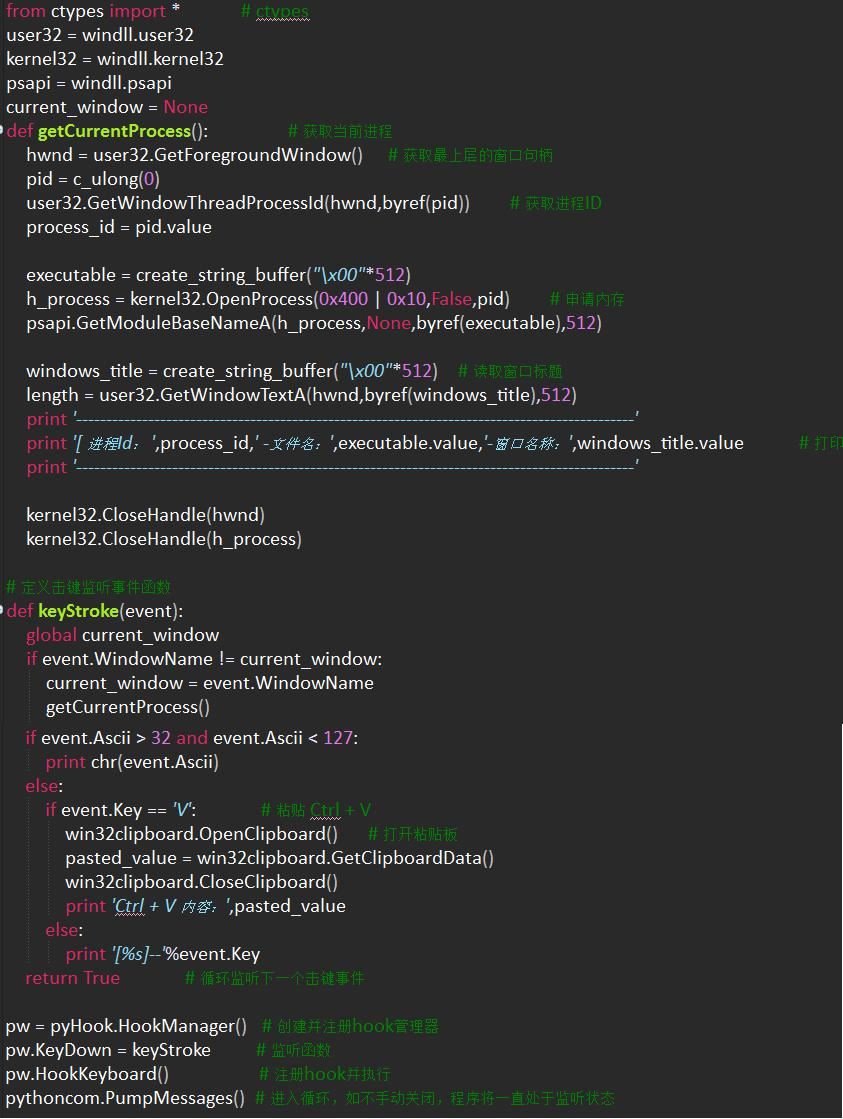Click "executable.value" in the print statement
843x1119 pixels.
point(408,443)
